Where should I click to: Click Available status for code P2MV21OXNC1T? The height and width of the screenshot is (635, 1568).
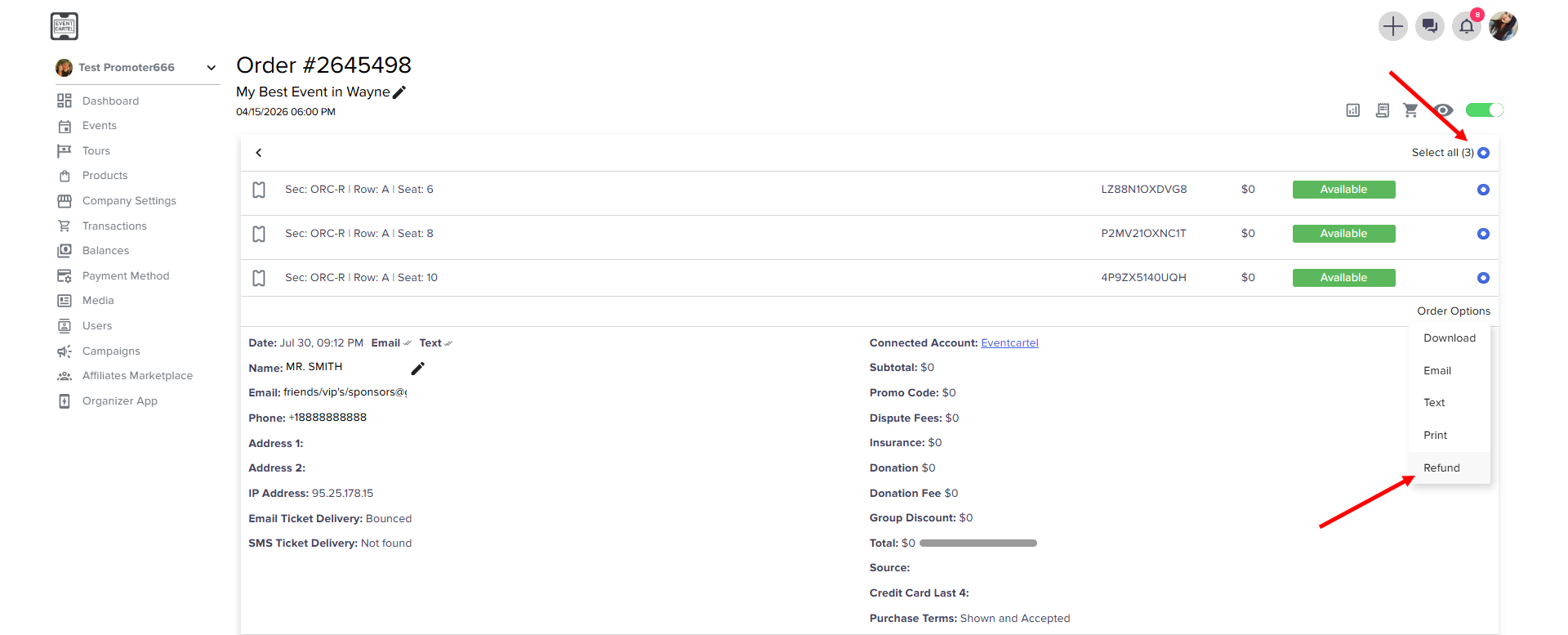click(x=1343, y=234)
